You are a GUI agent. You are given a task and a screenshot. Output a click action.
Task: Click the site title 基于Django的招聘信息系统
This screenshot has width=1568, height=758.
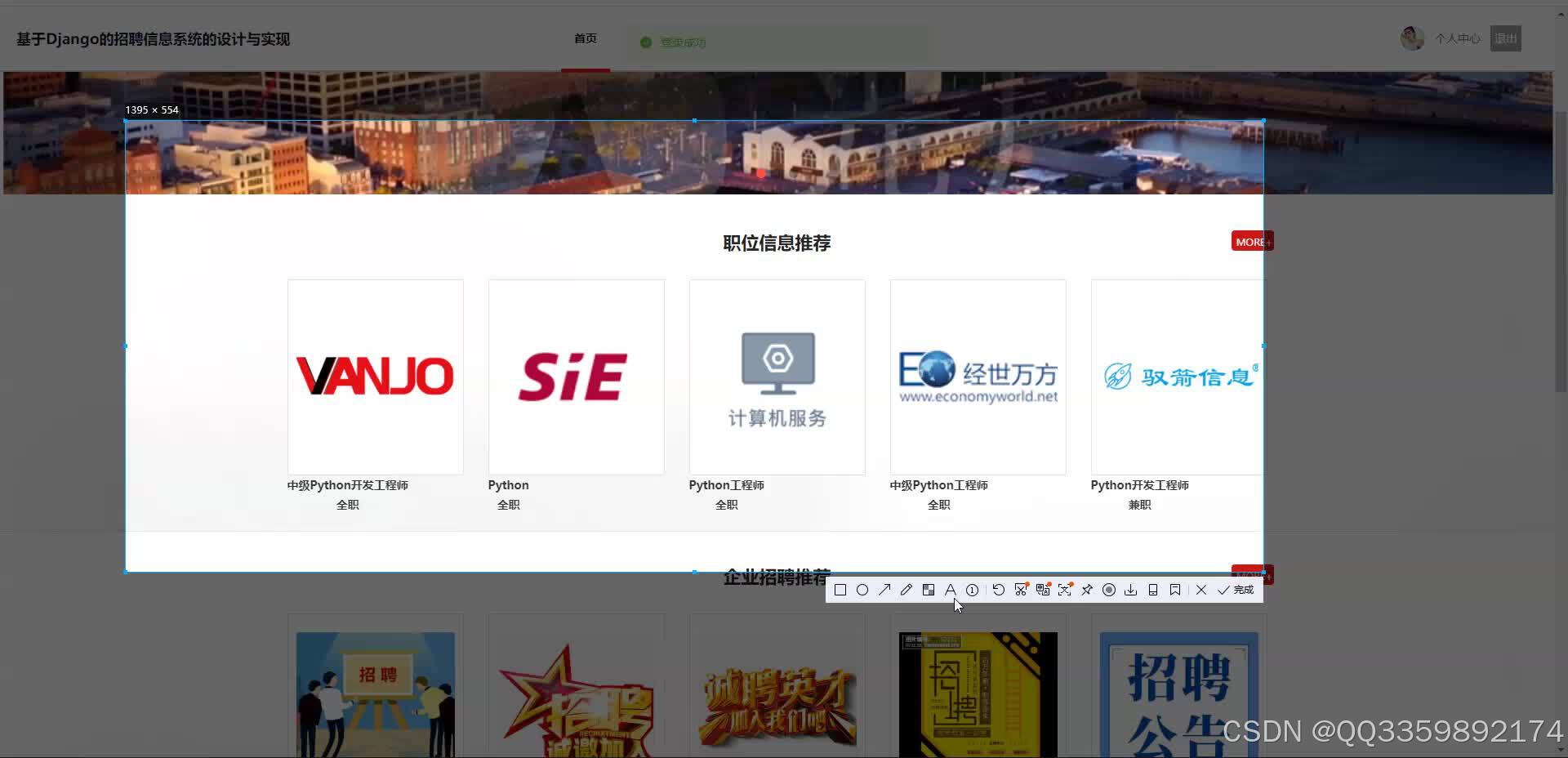[154, 39]
